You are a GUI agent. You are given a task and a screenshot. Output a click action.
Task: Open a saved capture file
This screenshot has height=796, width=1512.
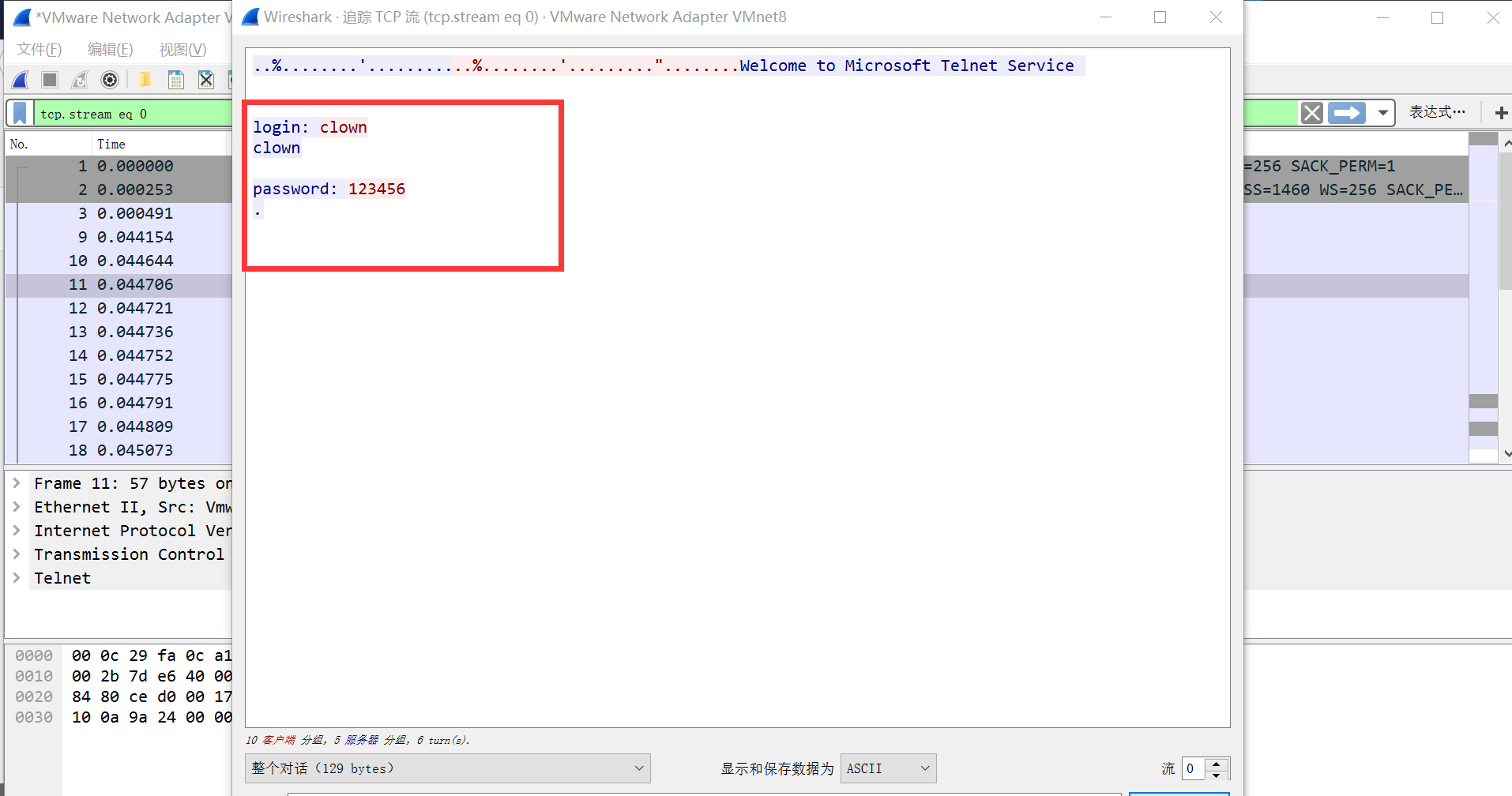[145, 79]
